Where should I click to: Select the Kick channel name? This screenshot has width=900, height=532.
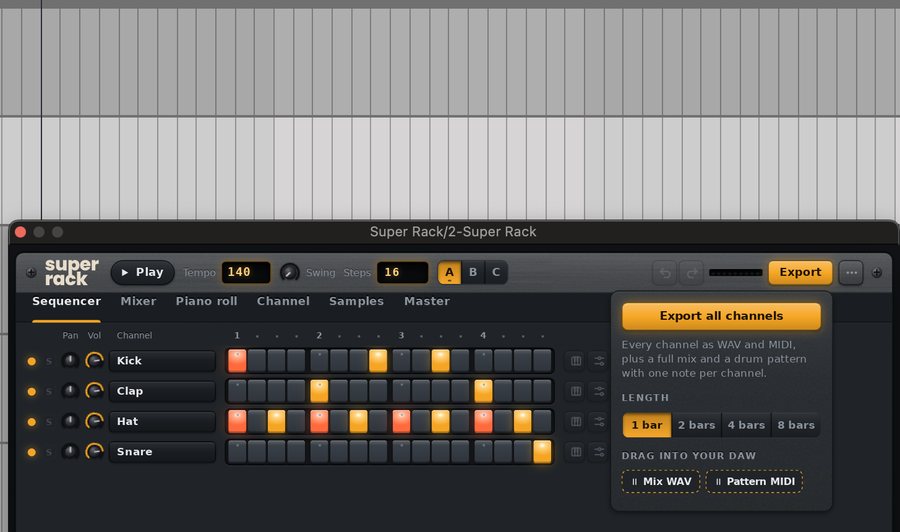tap(162, 361)
